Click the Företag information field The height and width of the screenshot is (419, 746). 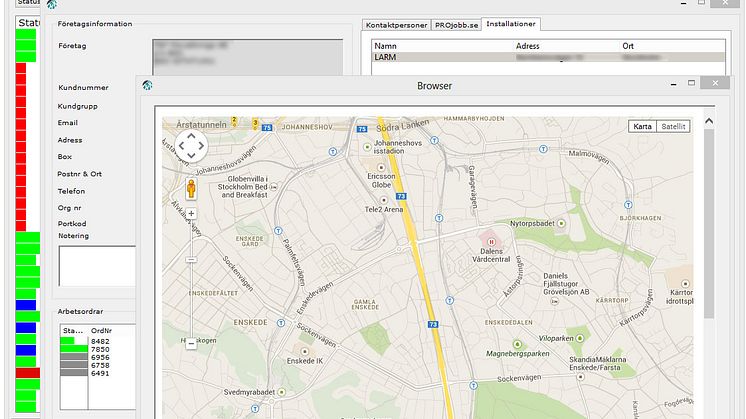click(x=247, y=57)
